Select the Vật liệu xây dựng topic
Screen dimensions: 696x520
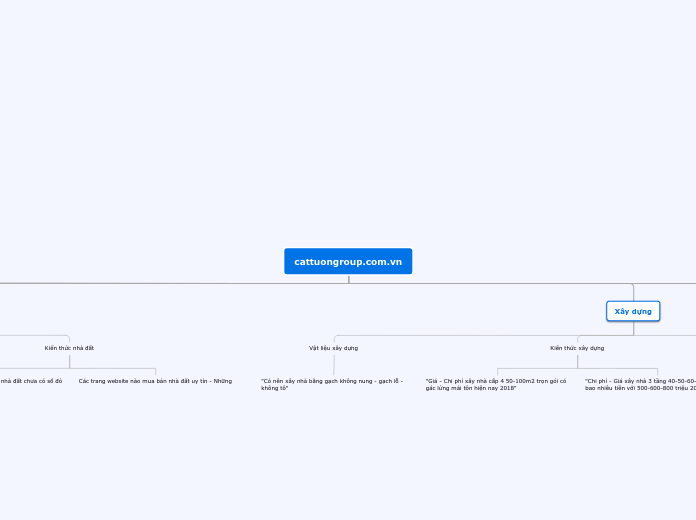point(333,348)
